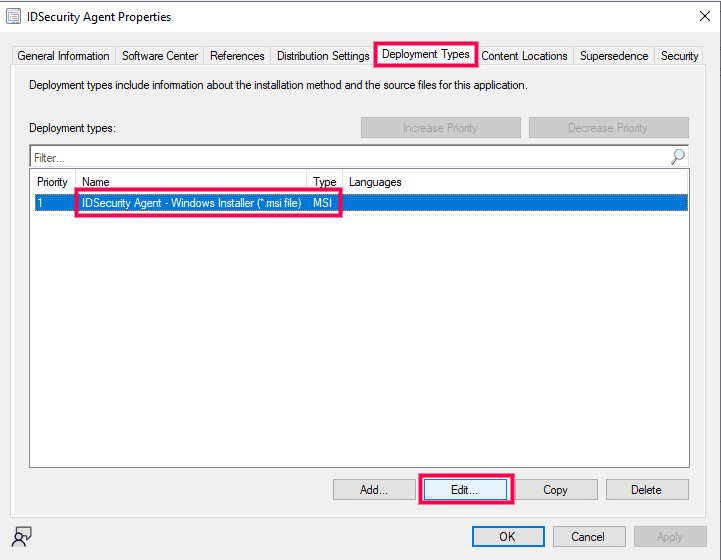Open the General Information tab
This screenshot has width=721, height=560.
(63, 56)
